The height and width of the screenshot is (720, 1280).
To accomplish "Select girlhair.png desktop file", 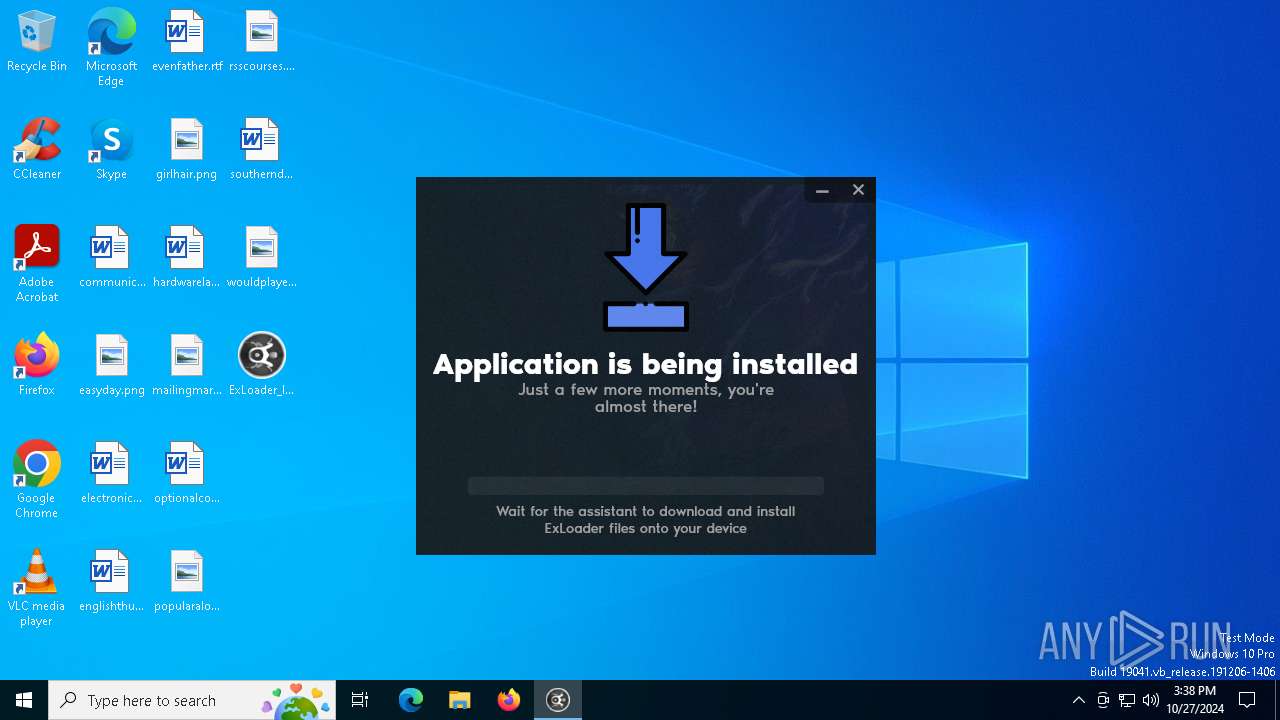I will pos(187,149).
